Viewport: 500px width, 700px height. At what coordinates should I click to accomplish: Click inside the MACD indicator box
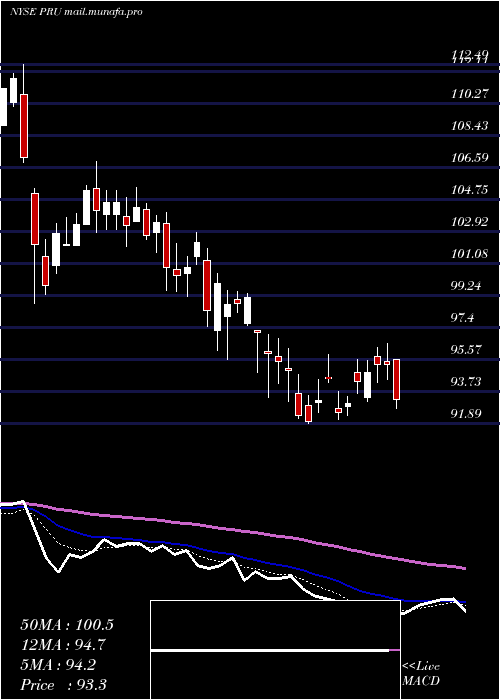(x=275, y=650)
